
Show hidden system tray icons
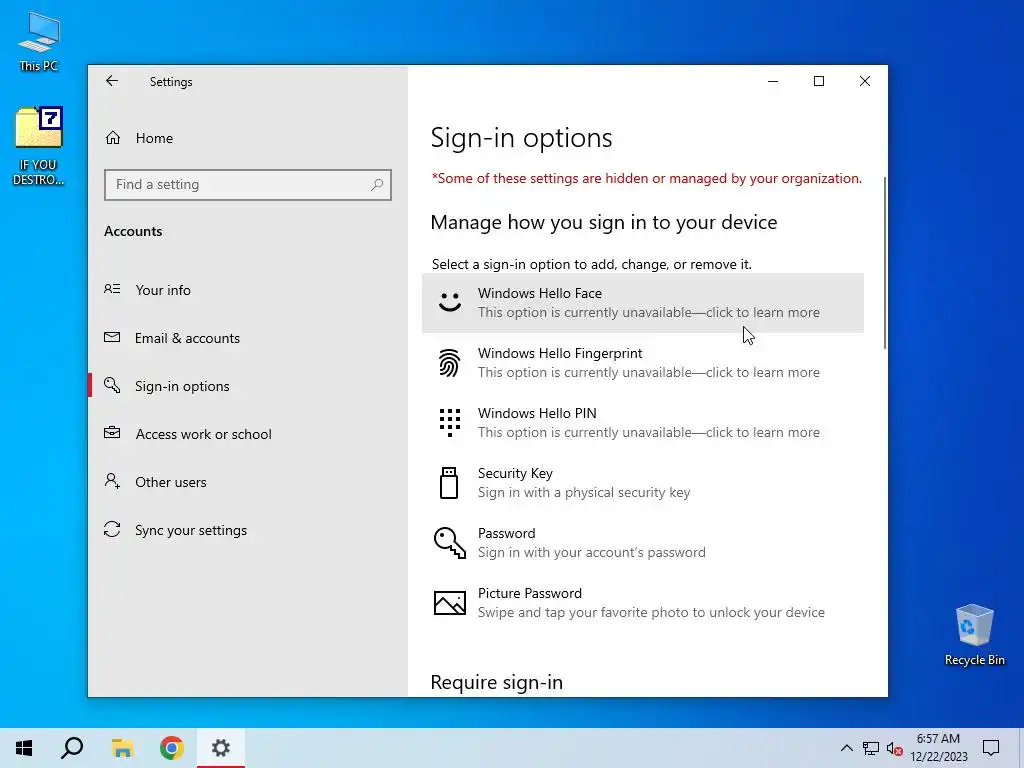tap(846, 748)
